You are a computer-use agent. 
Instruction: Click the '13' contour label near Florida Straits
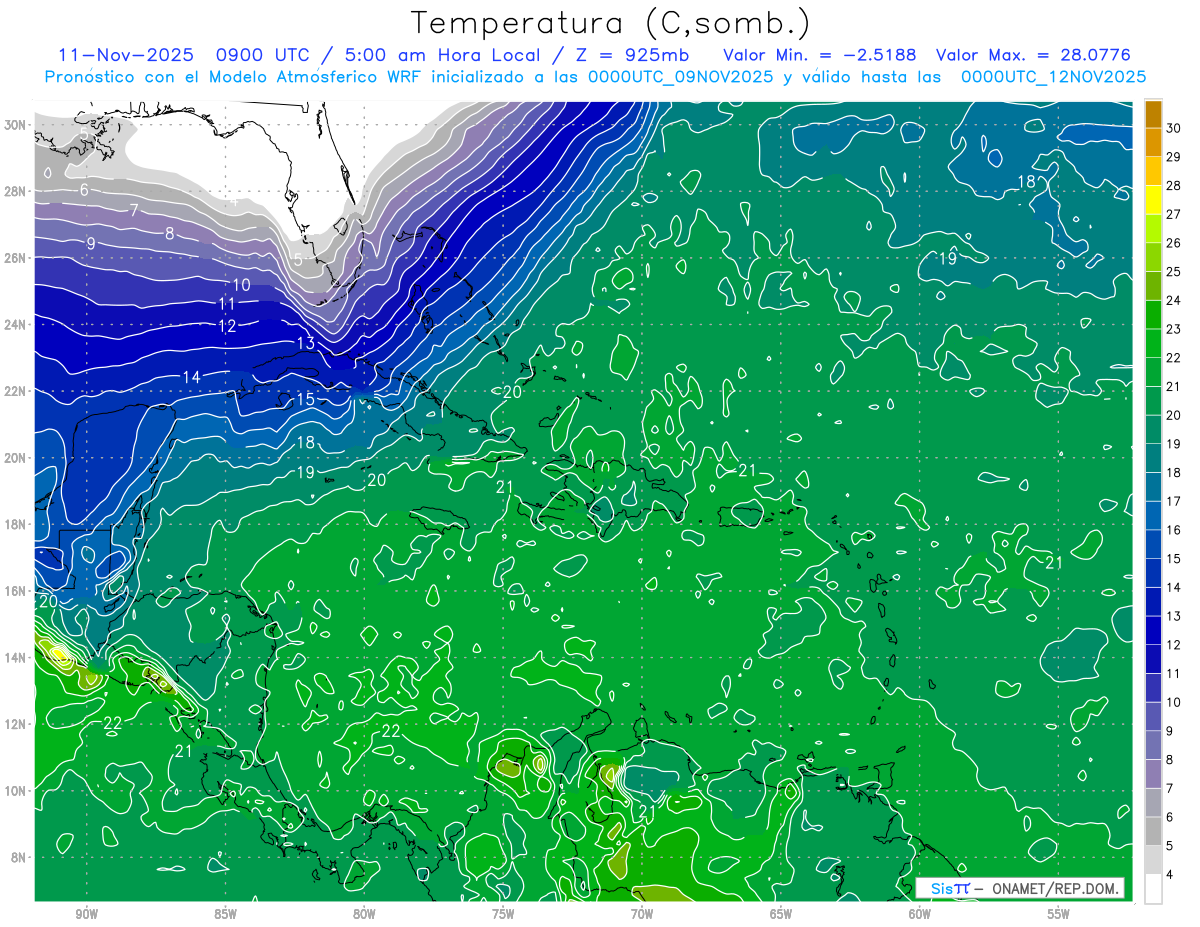tap(306, 343)
